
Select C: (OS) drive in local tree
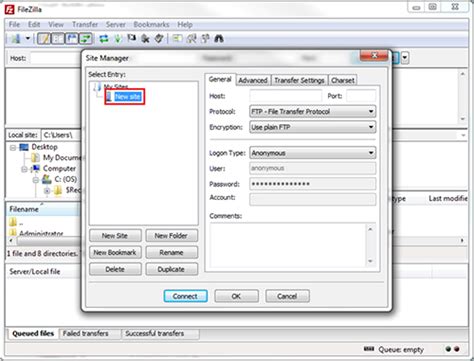[x=66, y=179]
